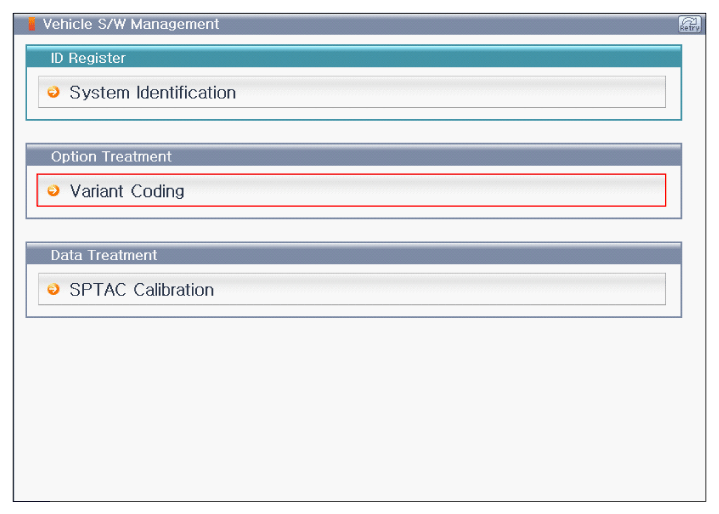719x514 pixels.
Task: Click the orange arrow beside SPTAC Calibration
Action: pos(54,289)
